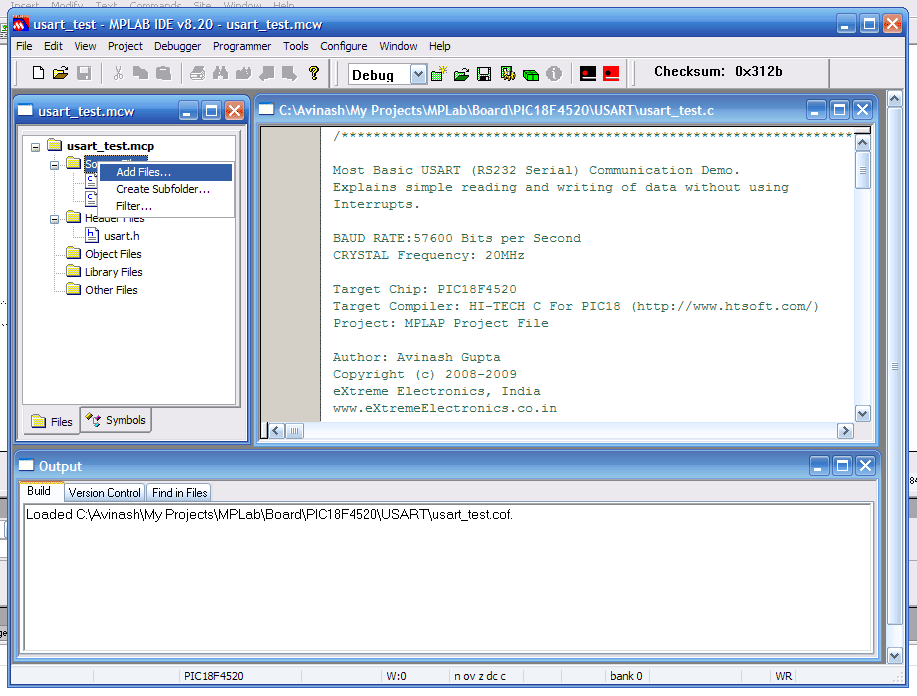Open the Window menu
Image resolution: width=917 pixels, height=696 pixels.
pyautogui.click(x=398, y=46)
